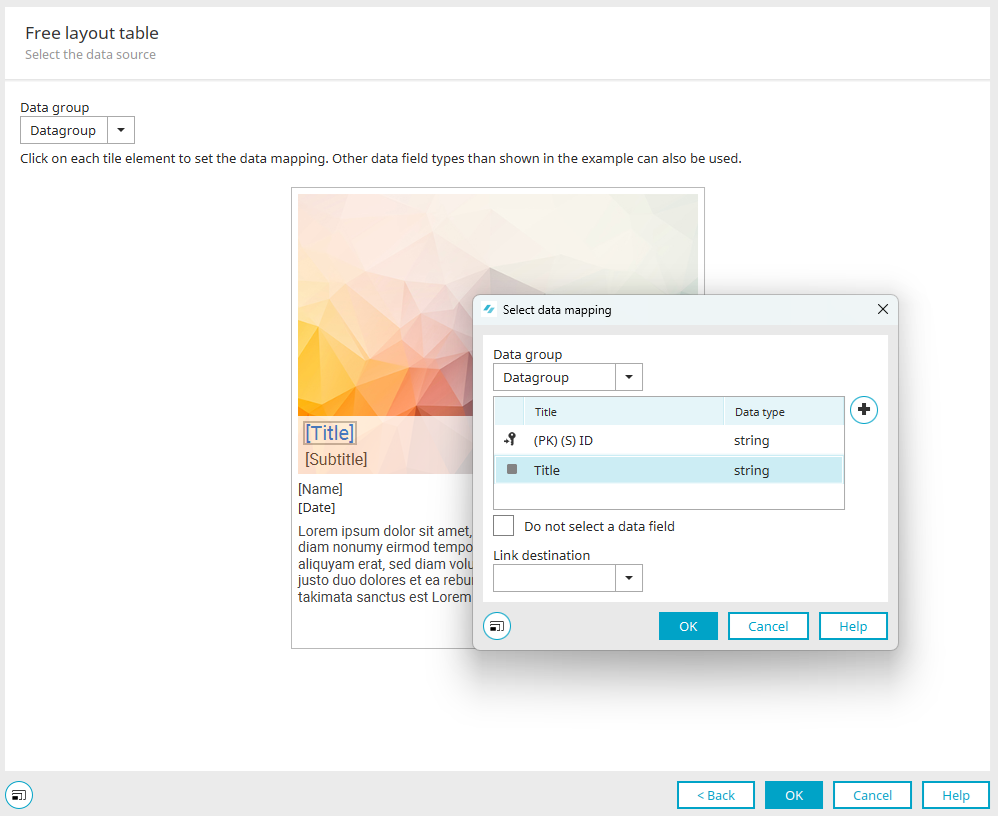Click the Datagroup combo field on wizard page

pos(64,130)
